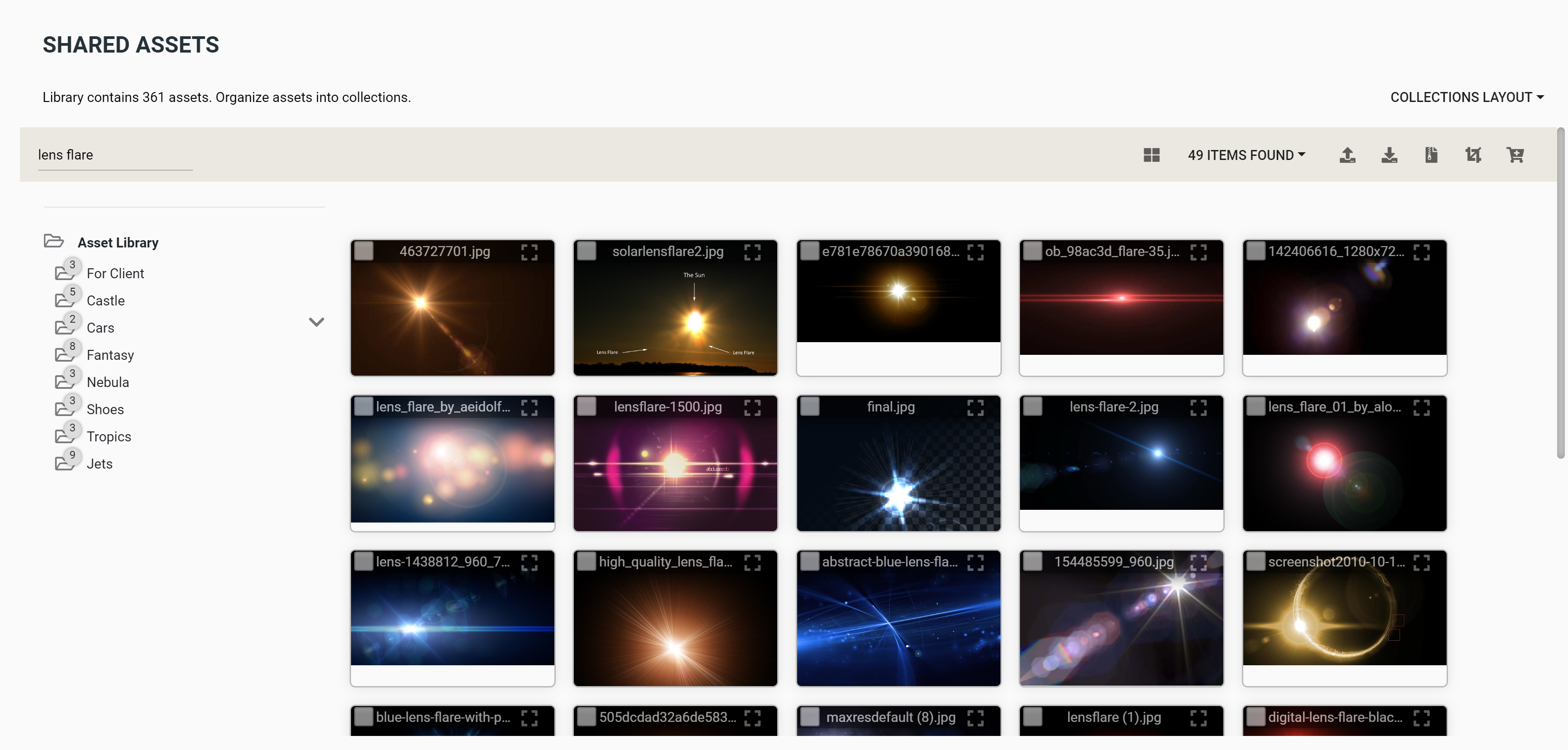The height and width of the screenshot is (750, 1568).
Task: Tick the checkbox on maxresdefault (8).jpg
Action: click(809, 716)
